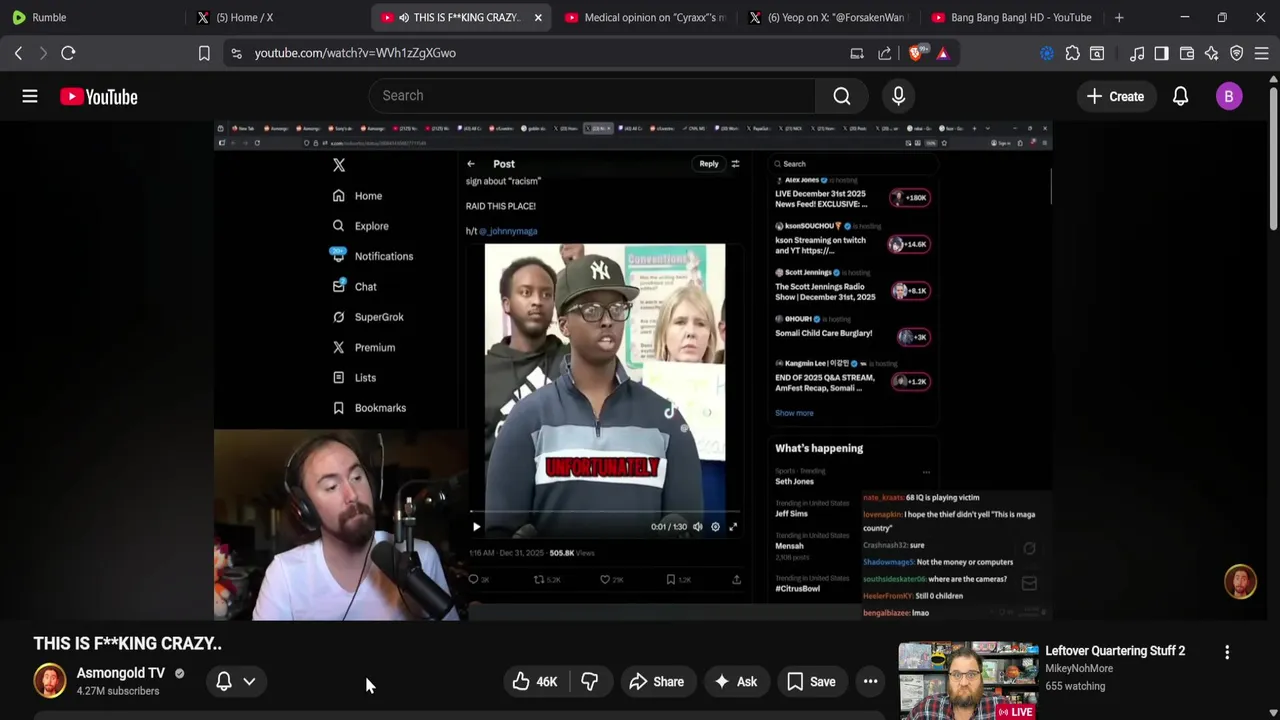Mute the tab via its speaker icon

tap(404, 18)
